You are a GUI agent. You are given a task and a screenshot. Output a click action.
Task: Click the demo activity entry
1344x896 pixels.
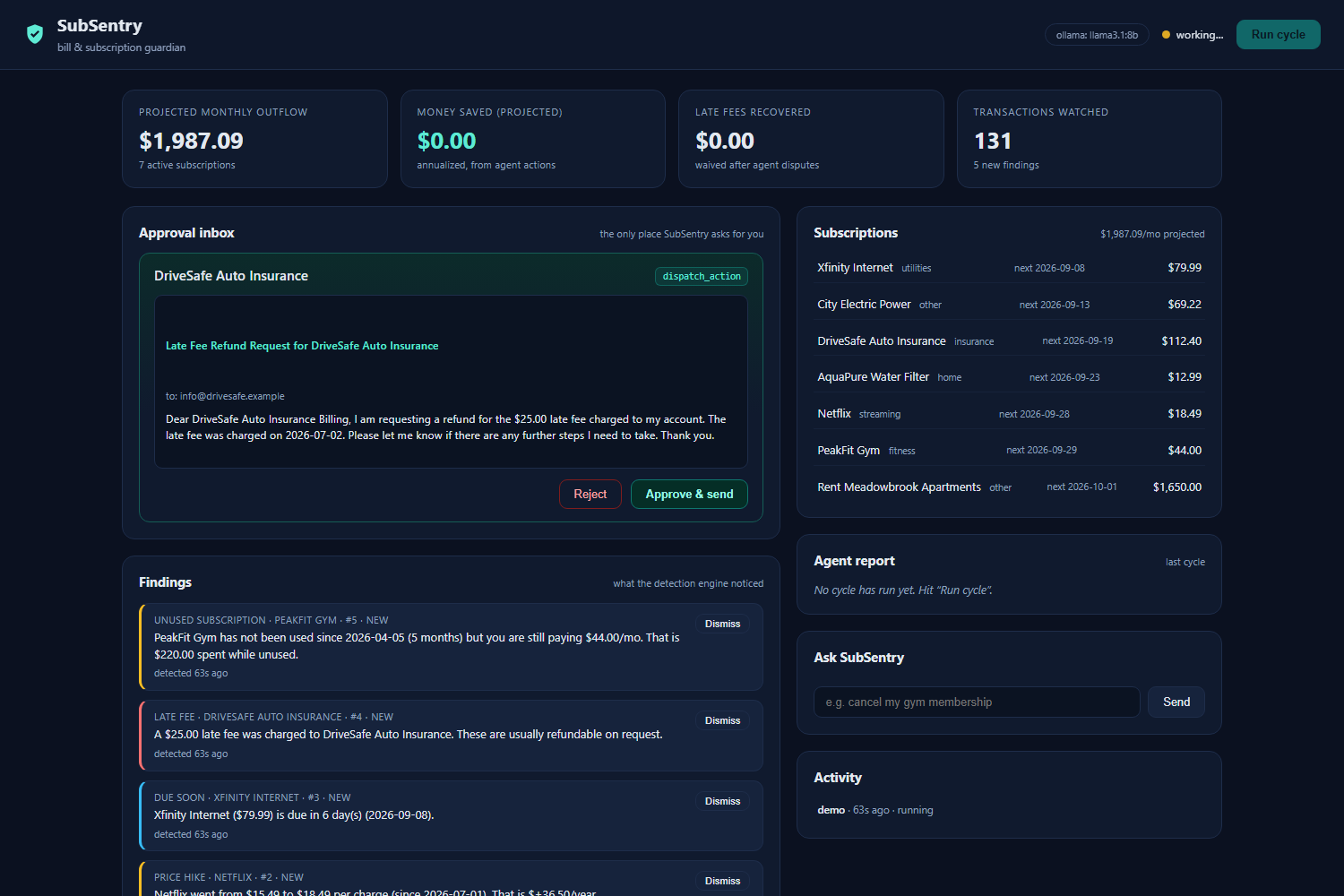[x=874, y=810]
